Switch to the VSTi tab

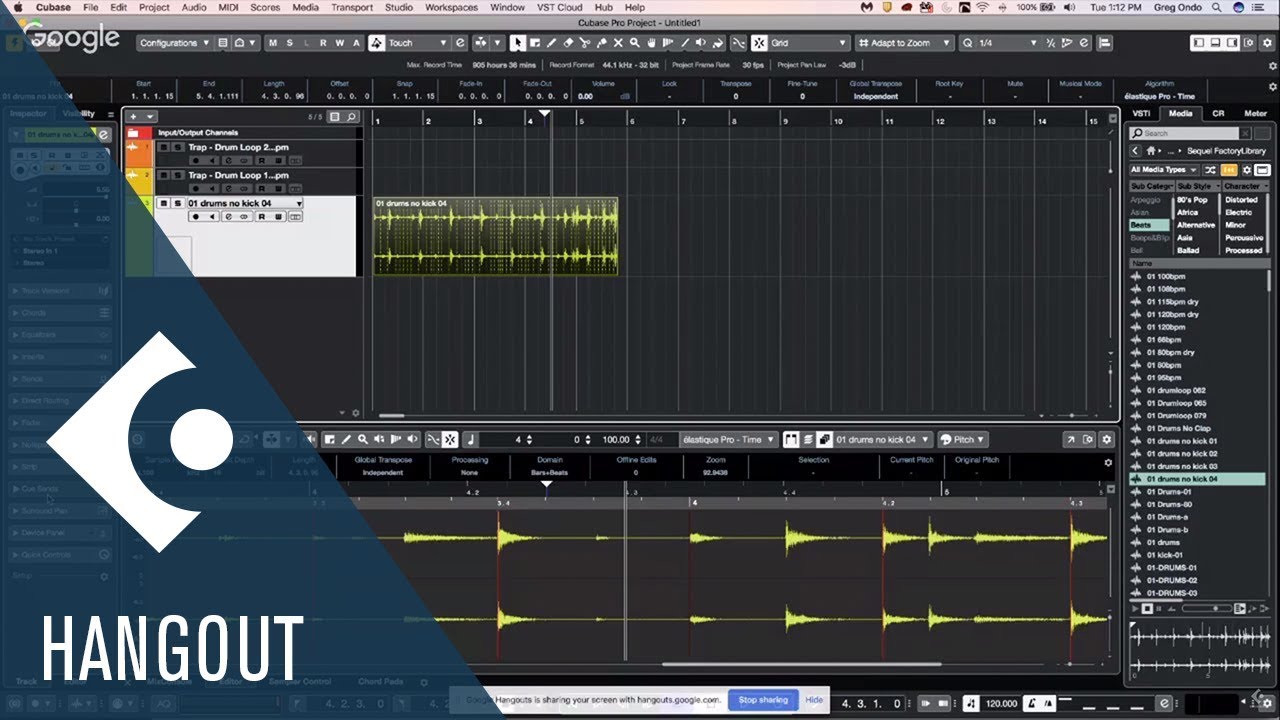coord(1141,113)
